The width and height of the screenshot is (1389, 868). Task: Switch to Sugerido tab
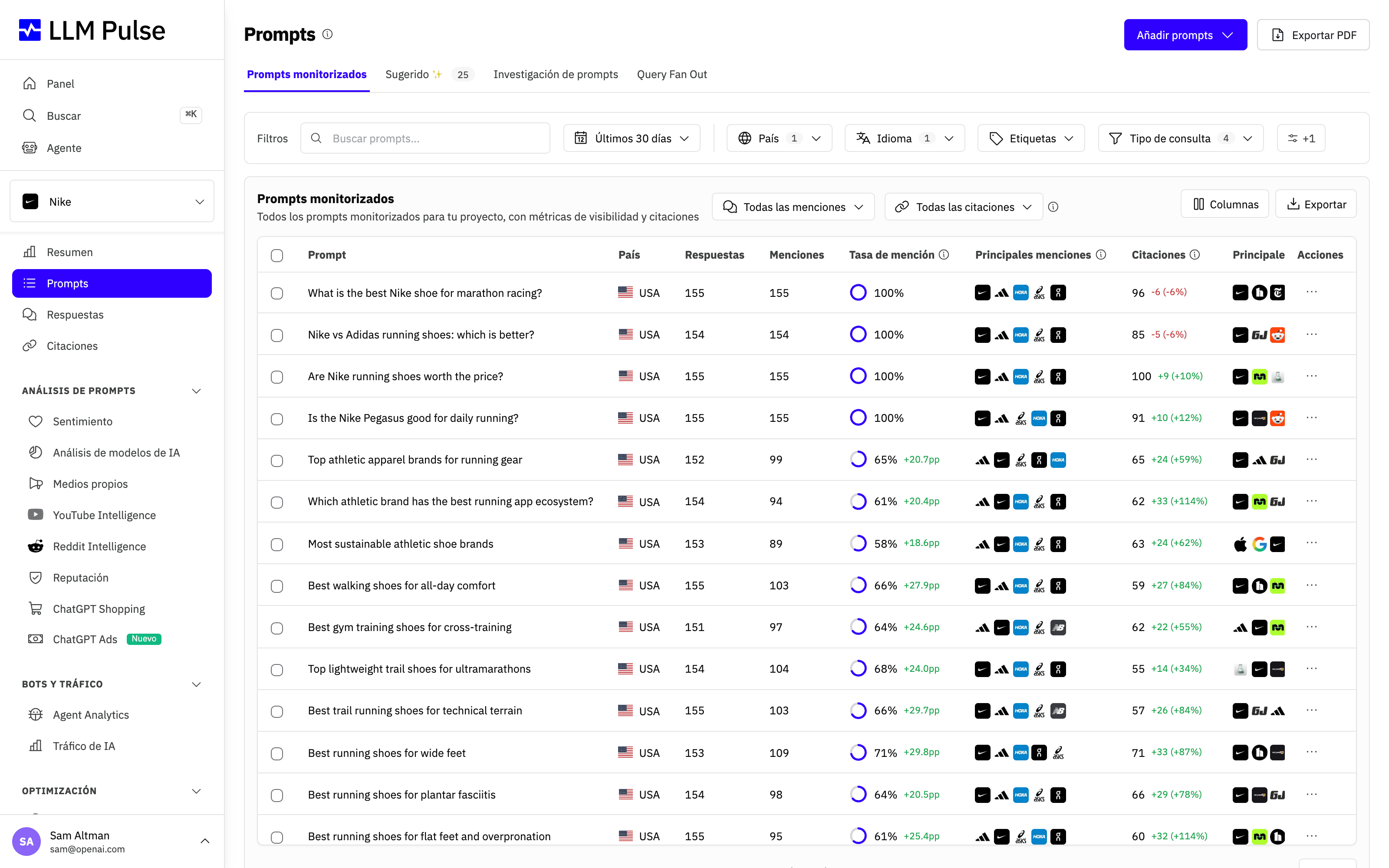tap(429, 75)
